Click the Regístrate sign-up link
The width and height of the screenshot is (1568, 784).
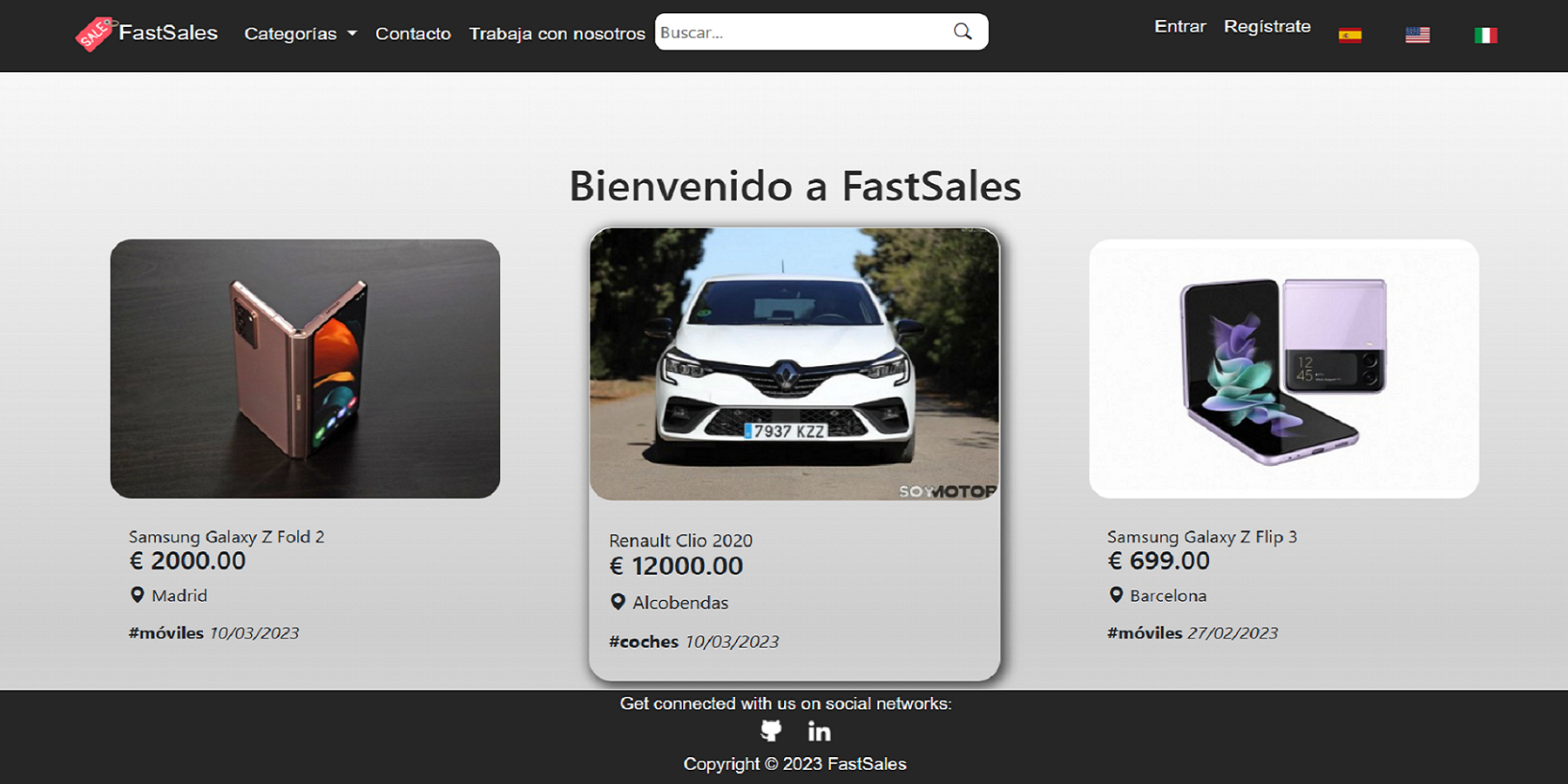tap(1267, 26)
